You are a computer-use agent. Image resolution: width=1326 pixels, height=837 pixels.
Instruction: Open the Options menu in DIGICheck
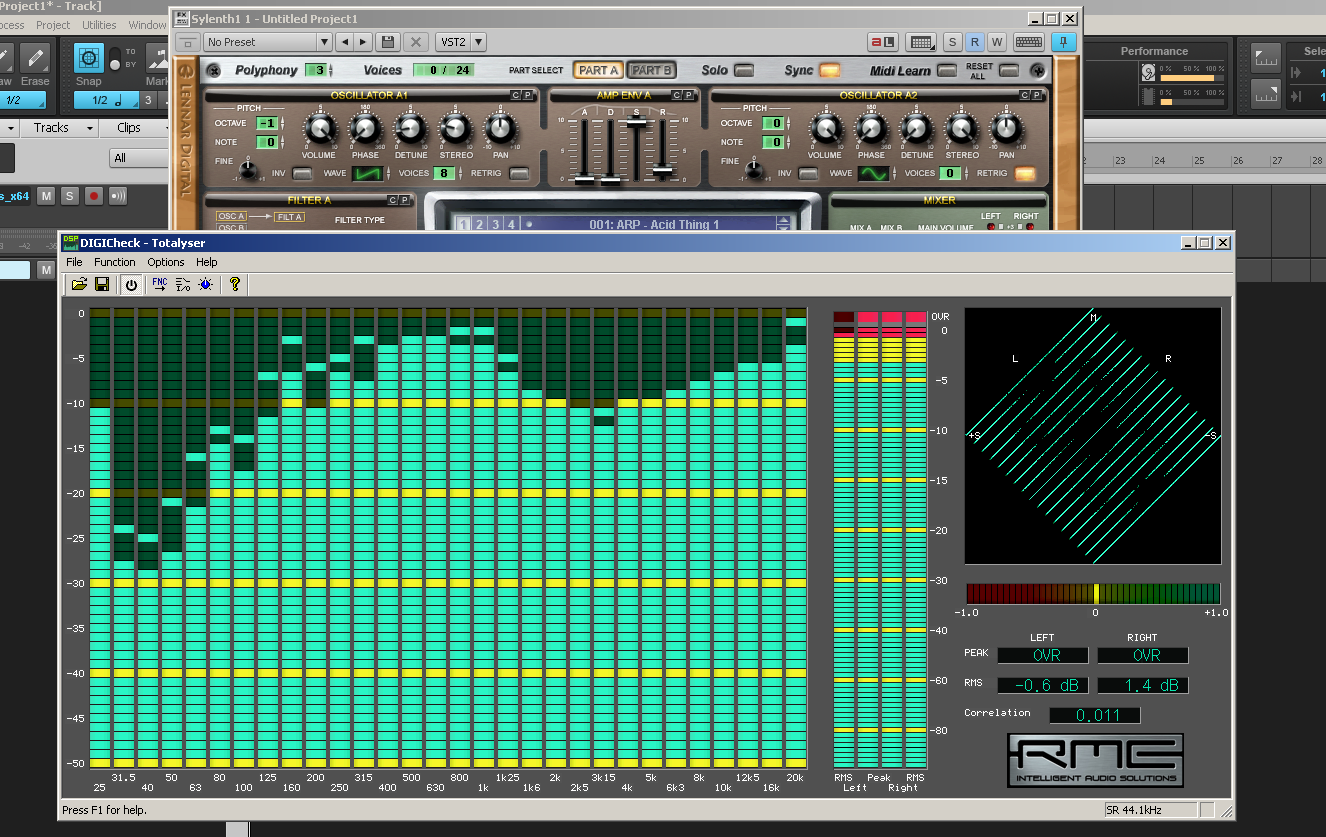tap(166, 262)
